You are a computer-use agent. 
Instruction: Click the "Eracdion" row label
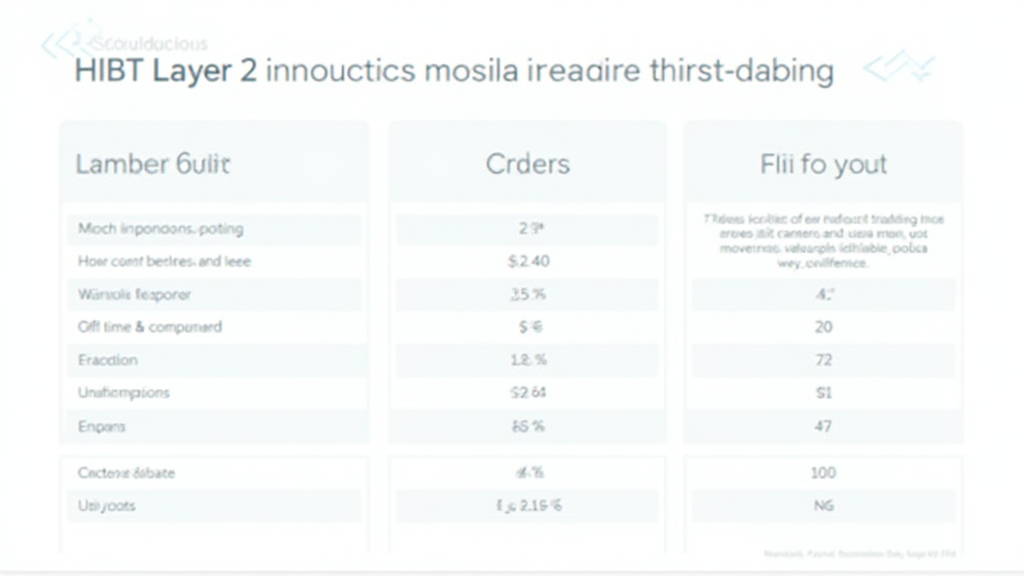pyautogui.click(x=108, y=360)
